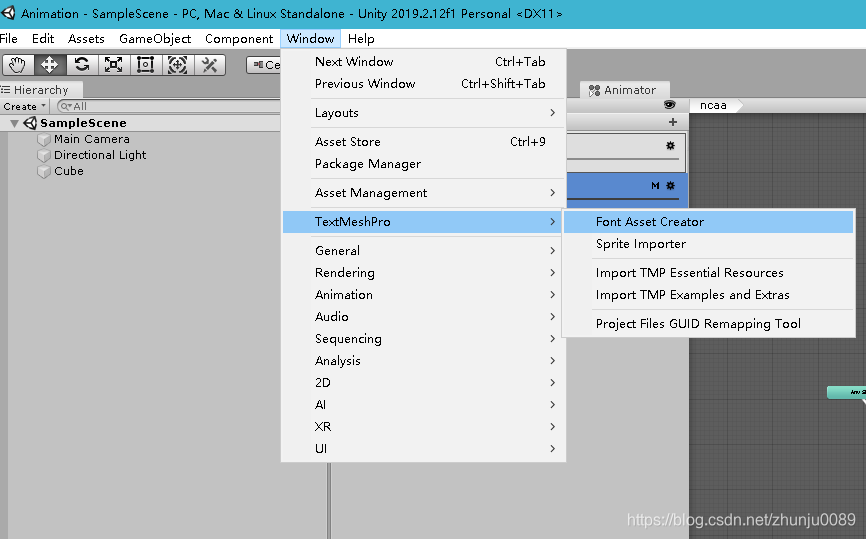Close the Window menu
This screenshot has width=866, height=539.
tap(310, 39)
